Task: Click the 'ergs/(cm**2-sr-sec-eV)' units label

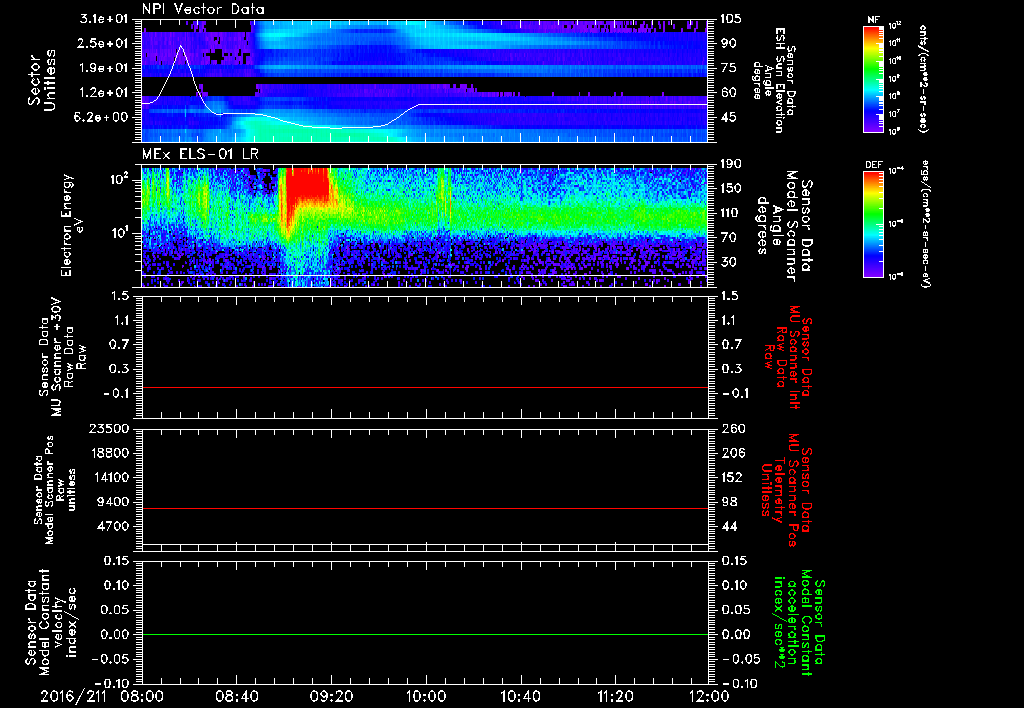Action: pos(925,224)
